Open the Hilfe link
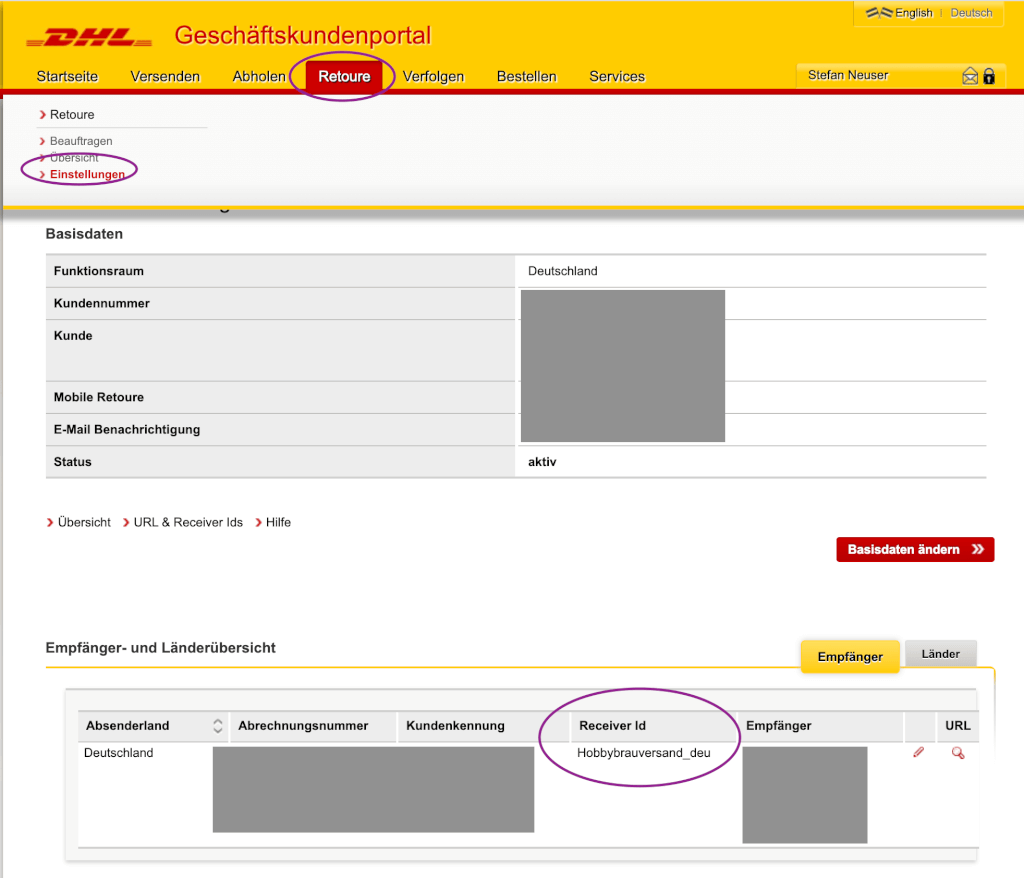Image resolution: width=1024 pixels, height=878 pixels. point(278,523)
